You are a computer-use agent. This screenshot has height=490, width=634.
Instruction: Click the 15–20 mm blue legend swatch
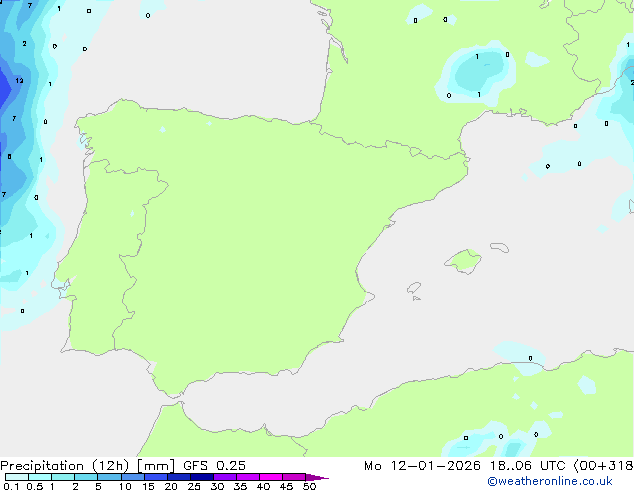[x=156, y=477]
